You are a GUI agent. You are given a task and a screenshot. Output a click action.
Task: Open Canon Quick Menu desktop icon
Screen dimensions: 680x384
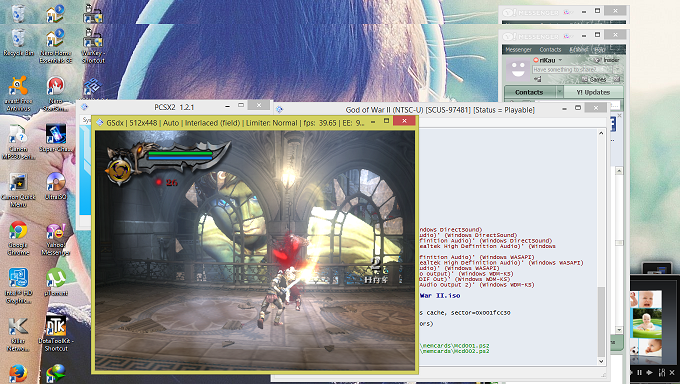point(18,190)
